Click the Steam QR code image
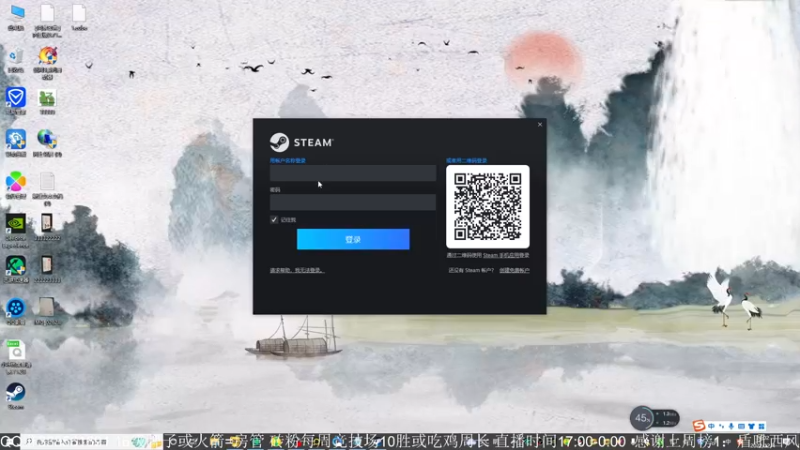 tap(488, 206)
